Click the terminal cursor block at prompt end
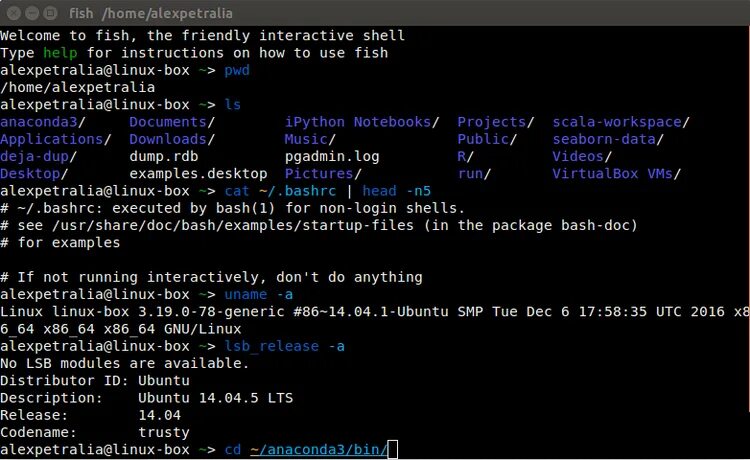The width and height of the screenshot is (750, 460). tap(393, 449)
